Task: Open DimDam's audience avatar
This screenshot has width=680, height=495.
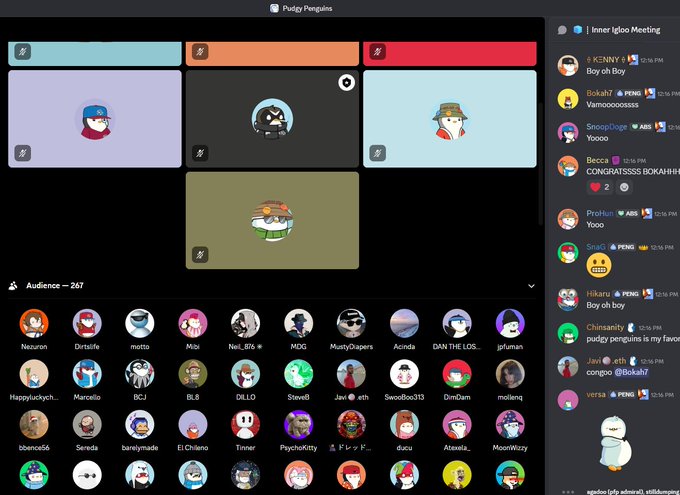Action: (x=457, y=374)
